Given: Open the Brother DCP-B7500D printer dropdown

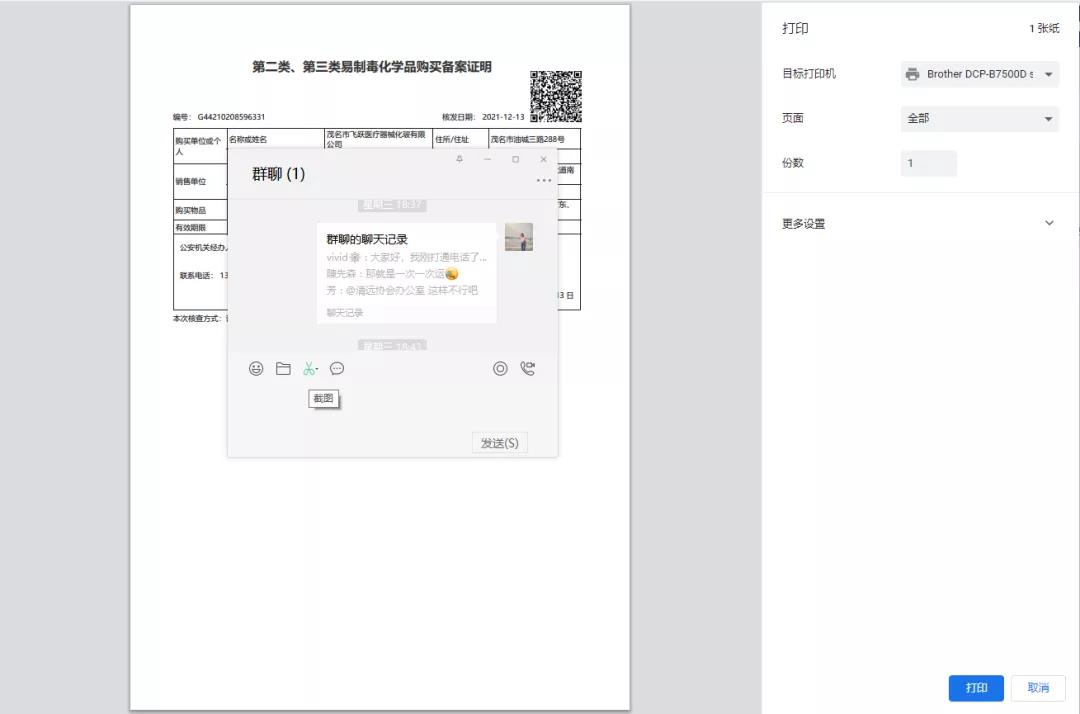Looking at the screenshot, I should coord(979,74).
